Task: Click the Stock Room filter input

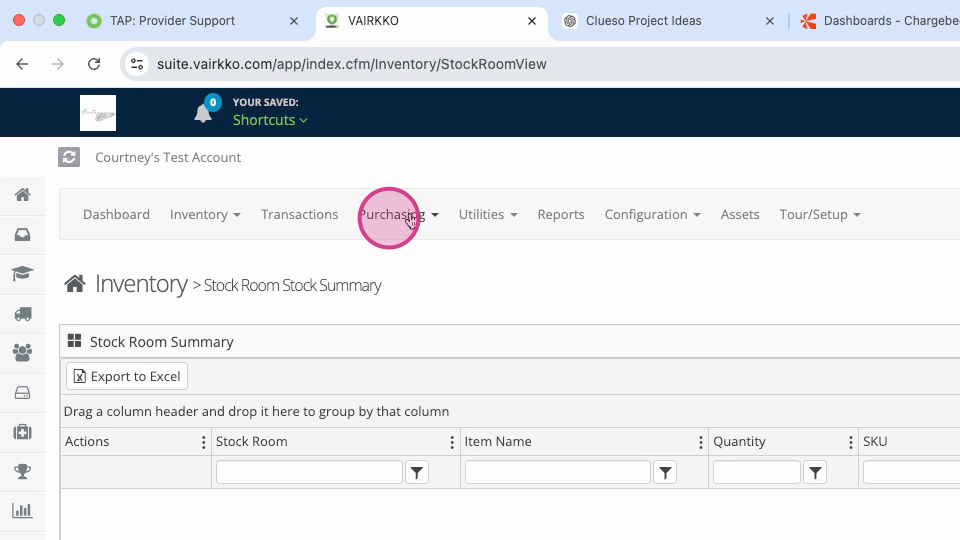Action: pyautogui.click(x=309, y=472)
